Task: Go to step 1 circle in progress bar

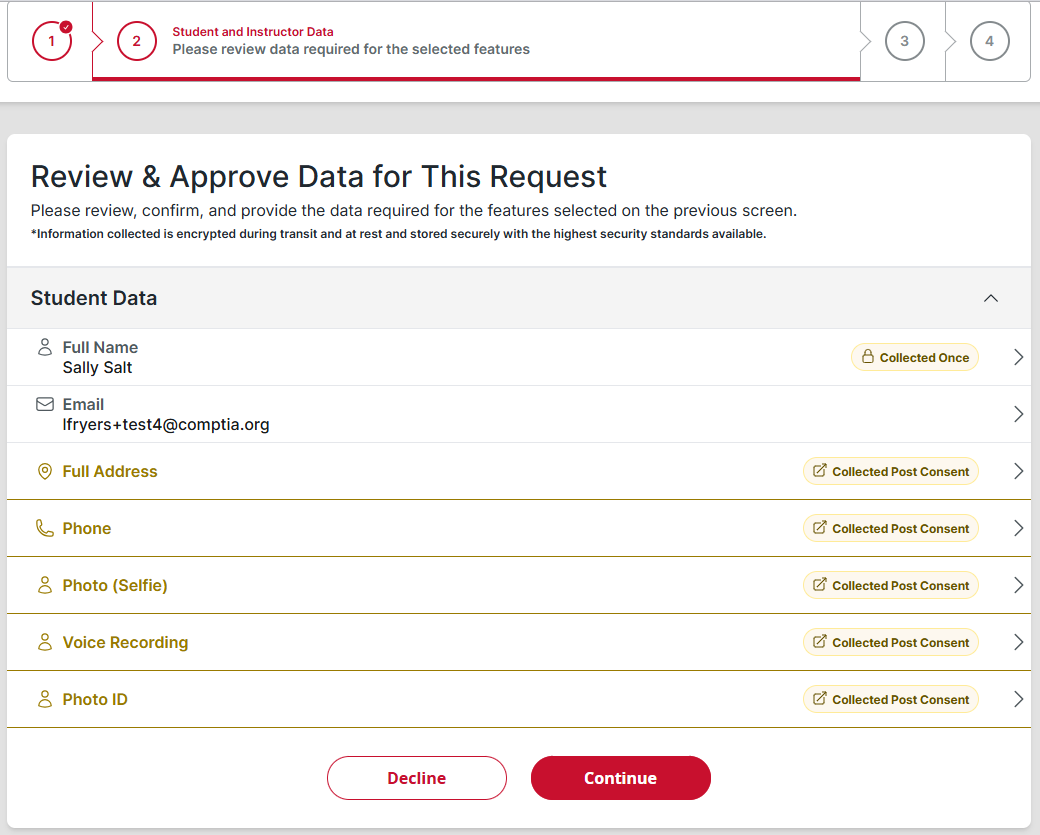Action: tap(52, 41)
